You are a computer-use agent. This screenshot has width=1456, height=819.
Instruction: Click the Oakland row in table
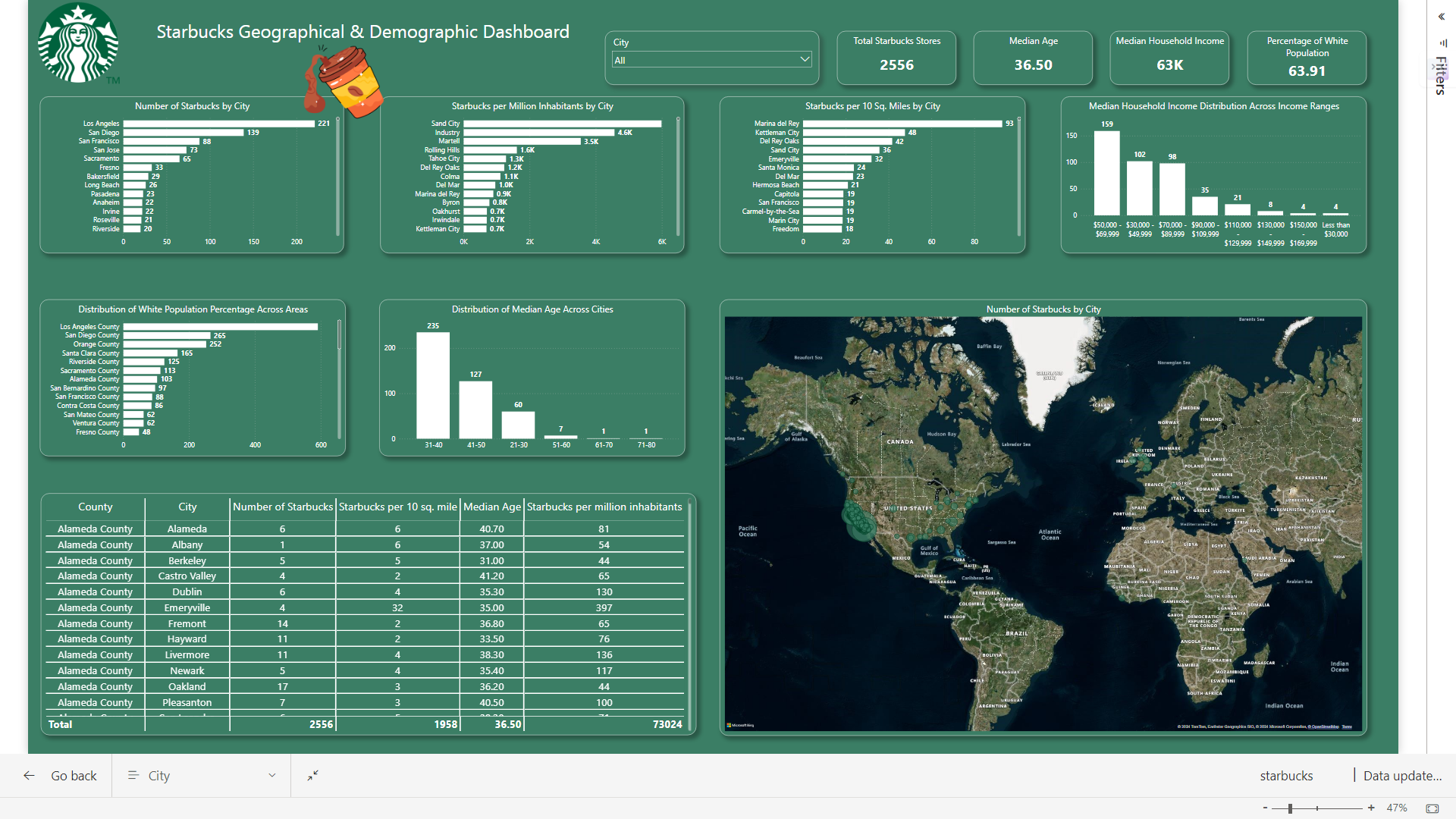[x=187, y=687]
